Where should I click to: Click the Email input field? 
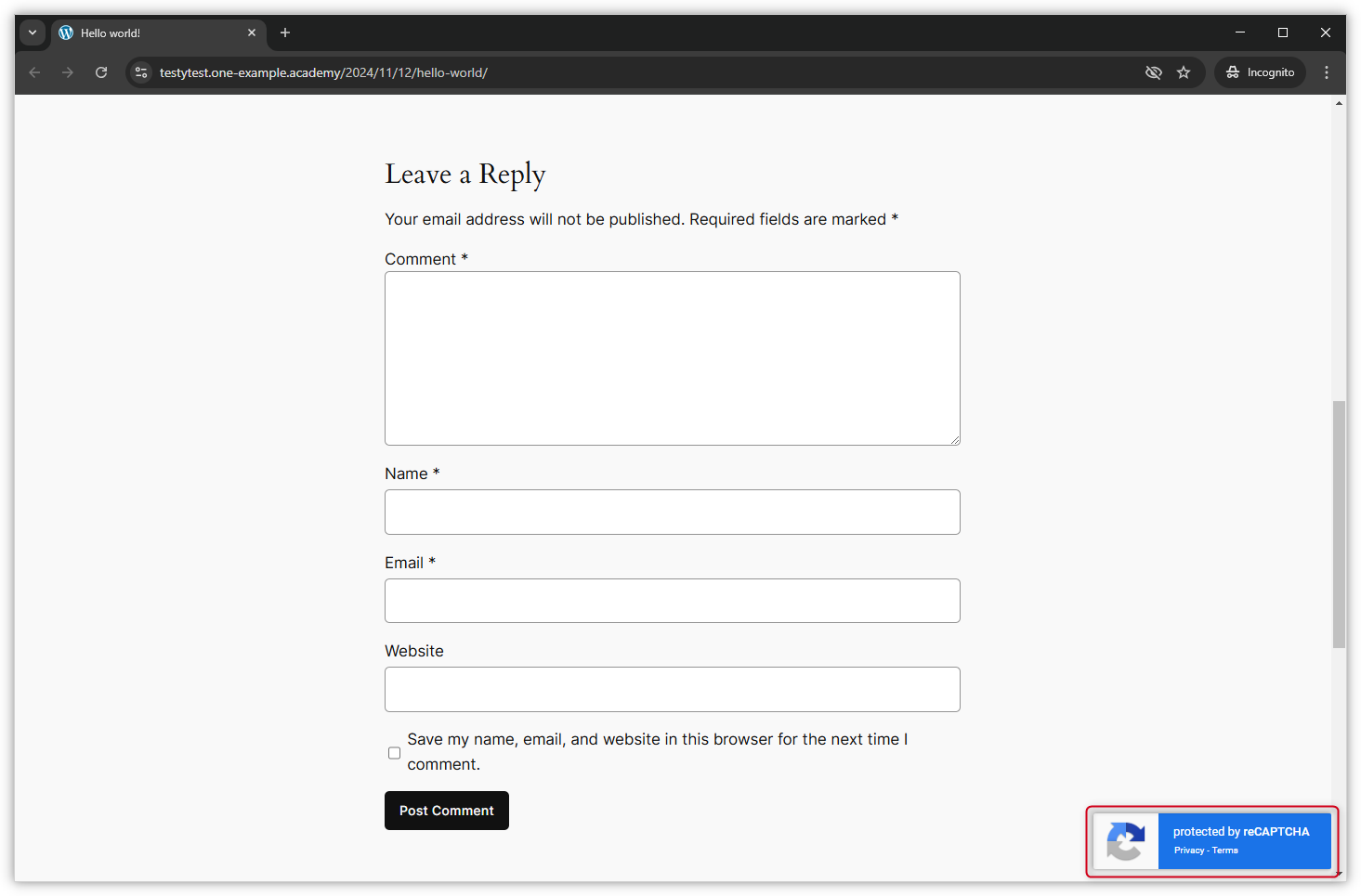(x=672, y=601)
